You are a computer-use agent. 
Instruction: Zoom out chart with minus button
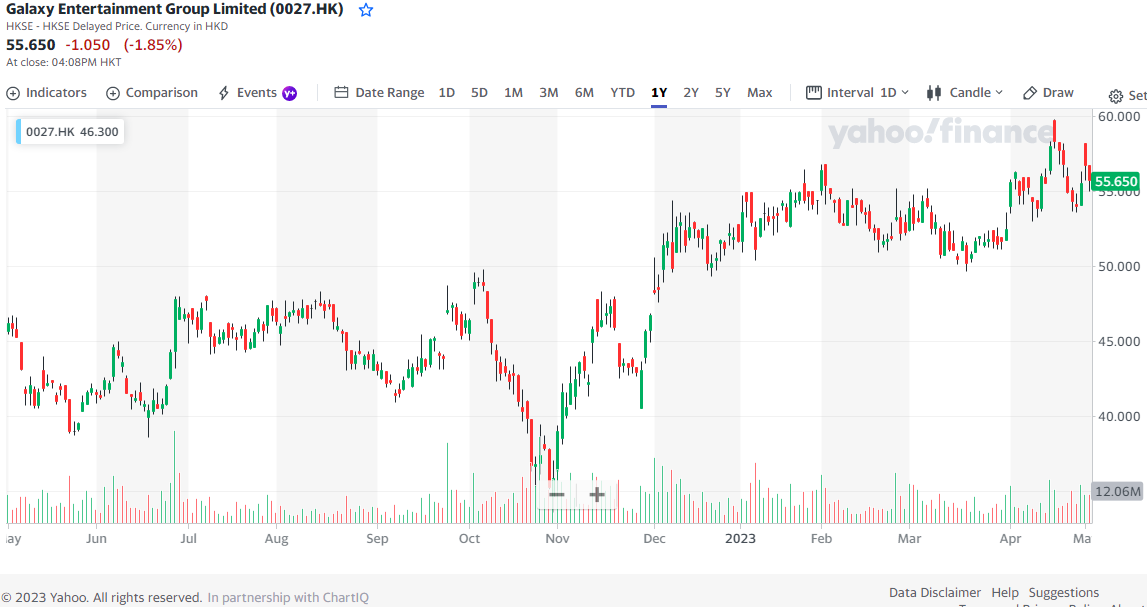[557, 494]
